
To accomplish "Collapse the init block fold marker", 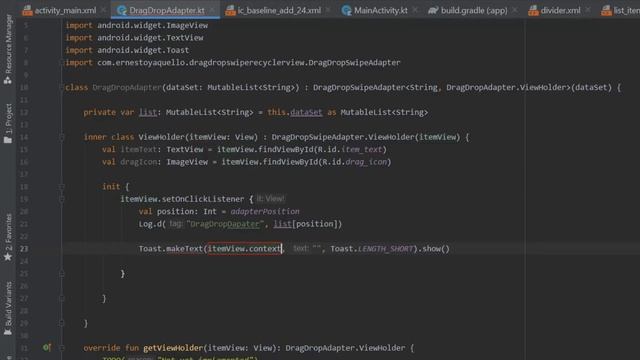I will tap(62, 187).
